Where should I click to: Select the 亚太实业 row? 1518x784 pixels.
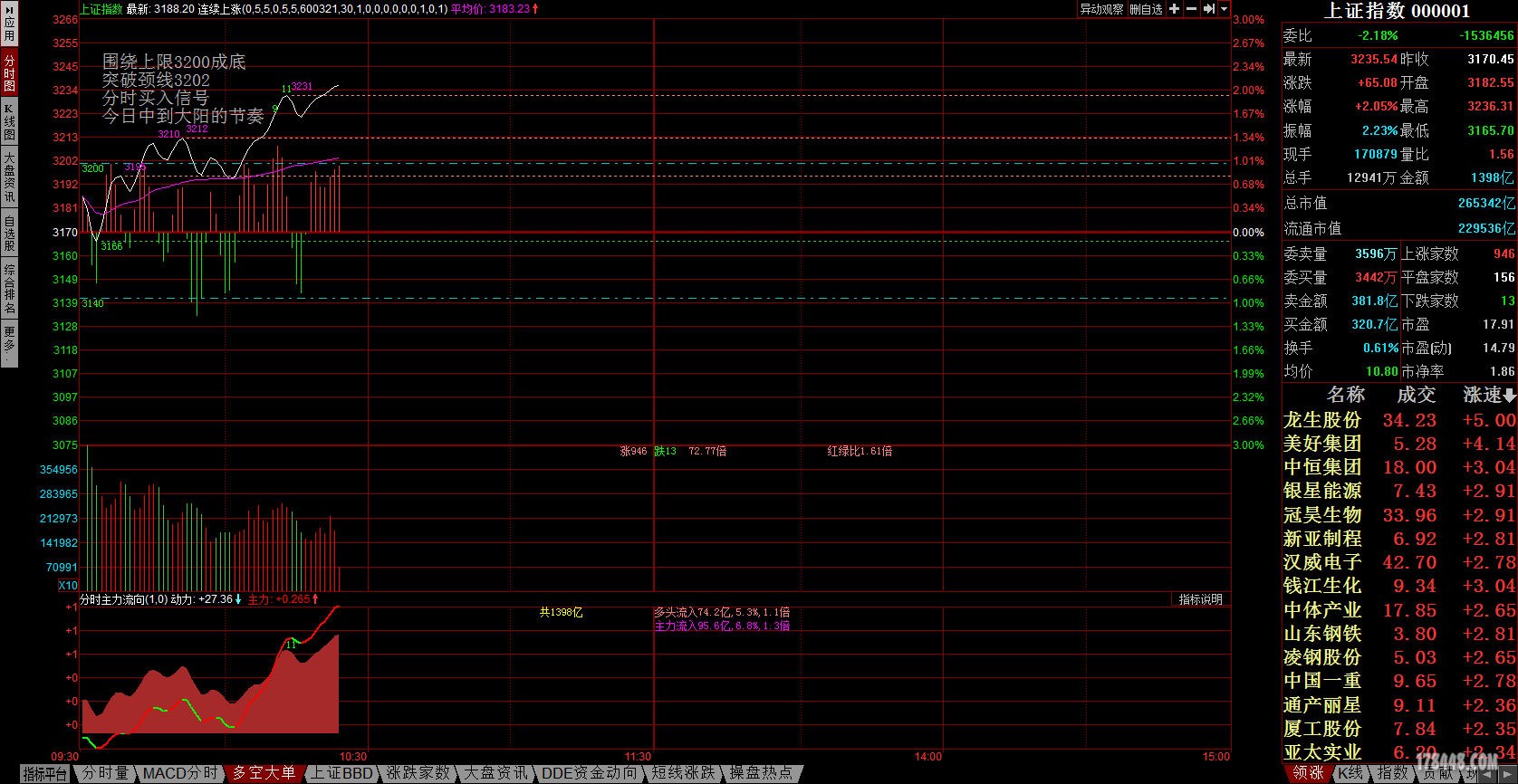click(x=1399, y=752)
